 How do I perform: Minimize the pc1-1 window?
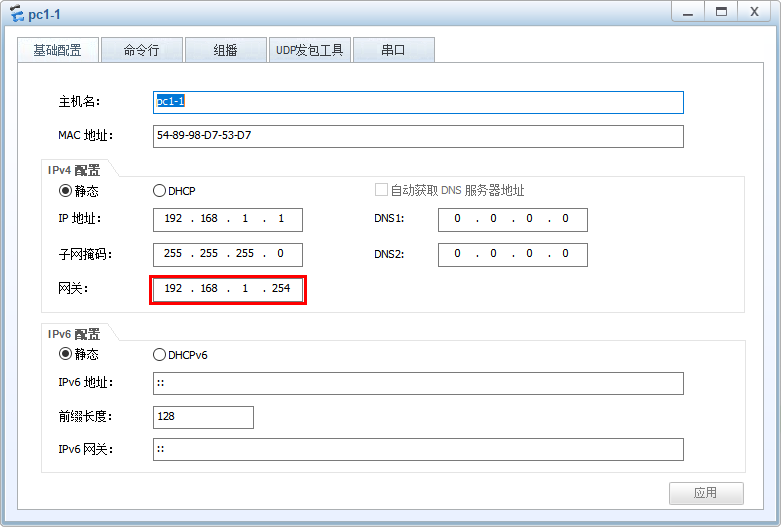[688, 12]
